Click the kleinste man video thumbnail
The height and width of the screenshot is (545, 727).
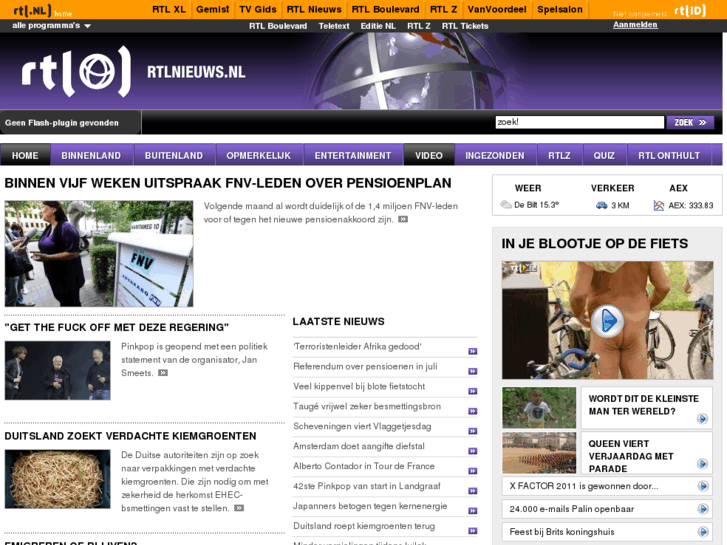[x=539, y=408]
